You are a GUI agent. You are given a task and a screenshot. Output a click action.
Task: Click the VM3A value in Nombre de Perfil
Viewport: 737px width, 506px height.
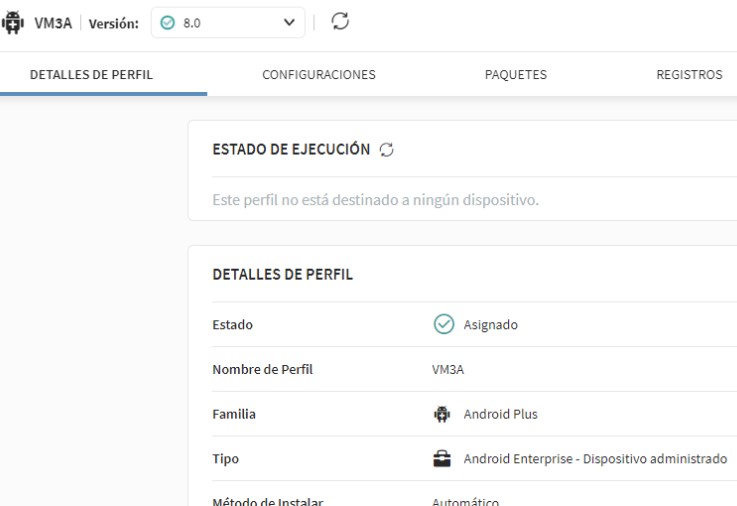(448, 369)
